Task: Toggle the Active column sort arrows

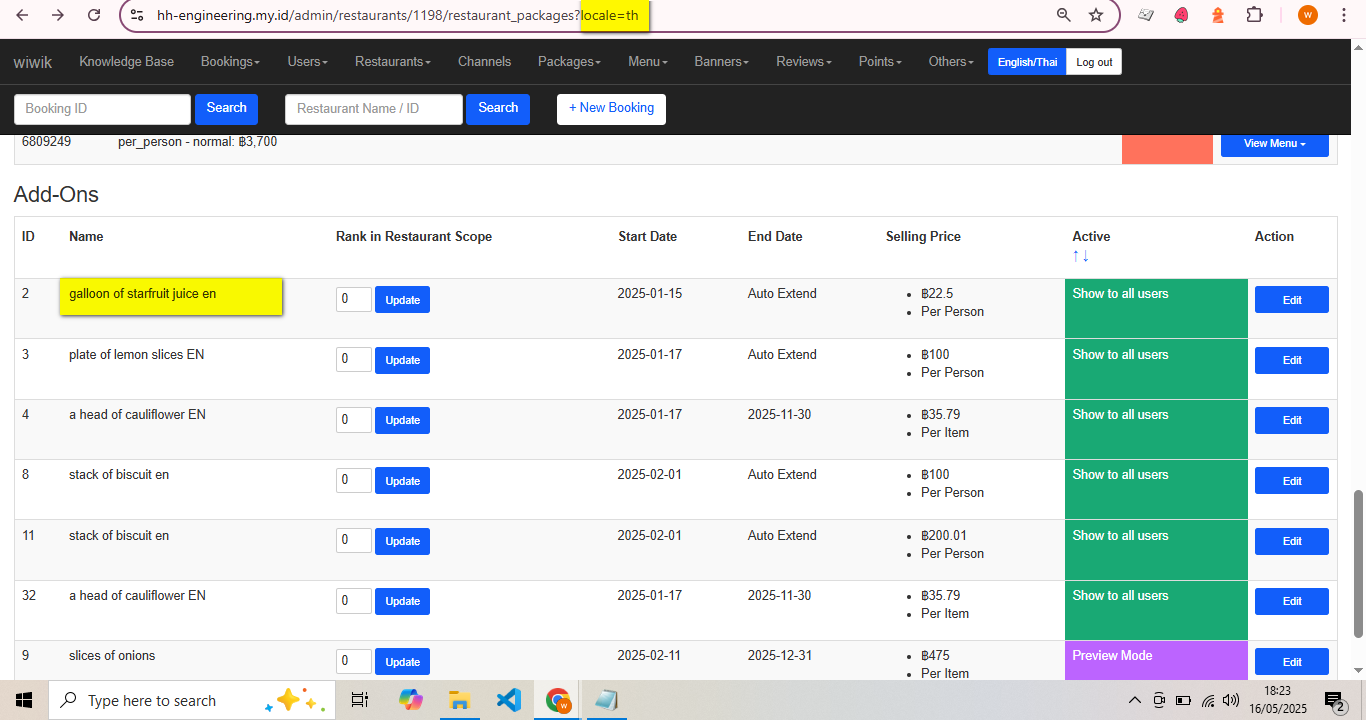Action: (x=1081, y=256)
